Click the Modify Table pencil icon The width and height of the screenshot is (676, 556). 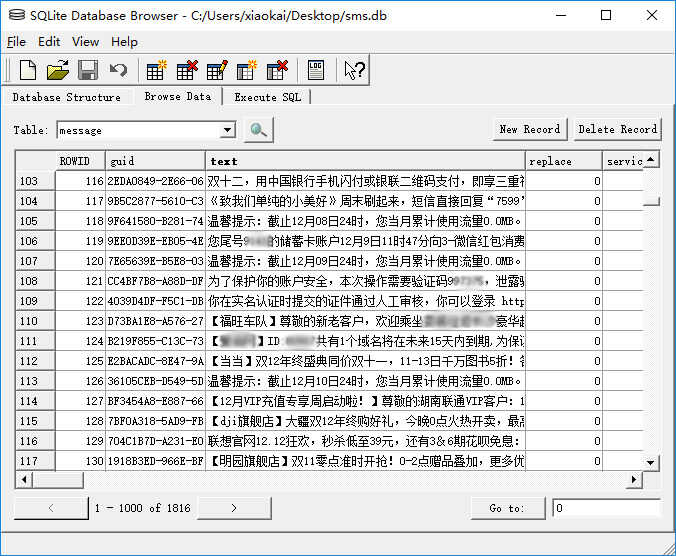click(217, 70)
